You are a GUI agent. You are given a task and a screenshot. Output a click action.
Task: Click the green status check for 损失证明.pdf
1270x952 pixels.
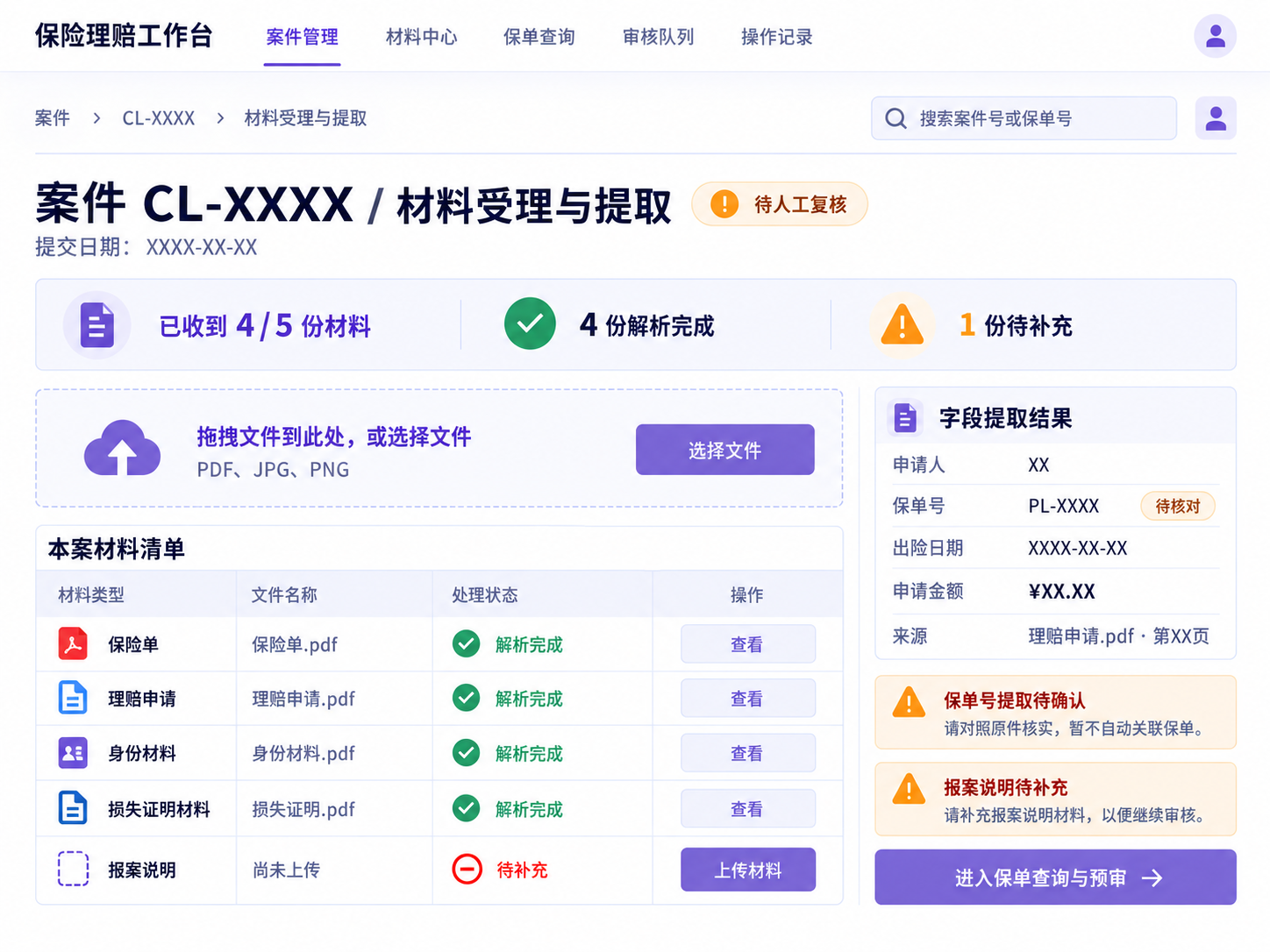point(466,807)
